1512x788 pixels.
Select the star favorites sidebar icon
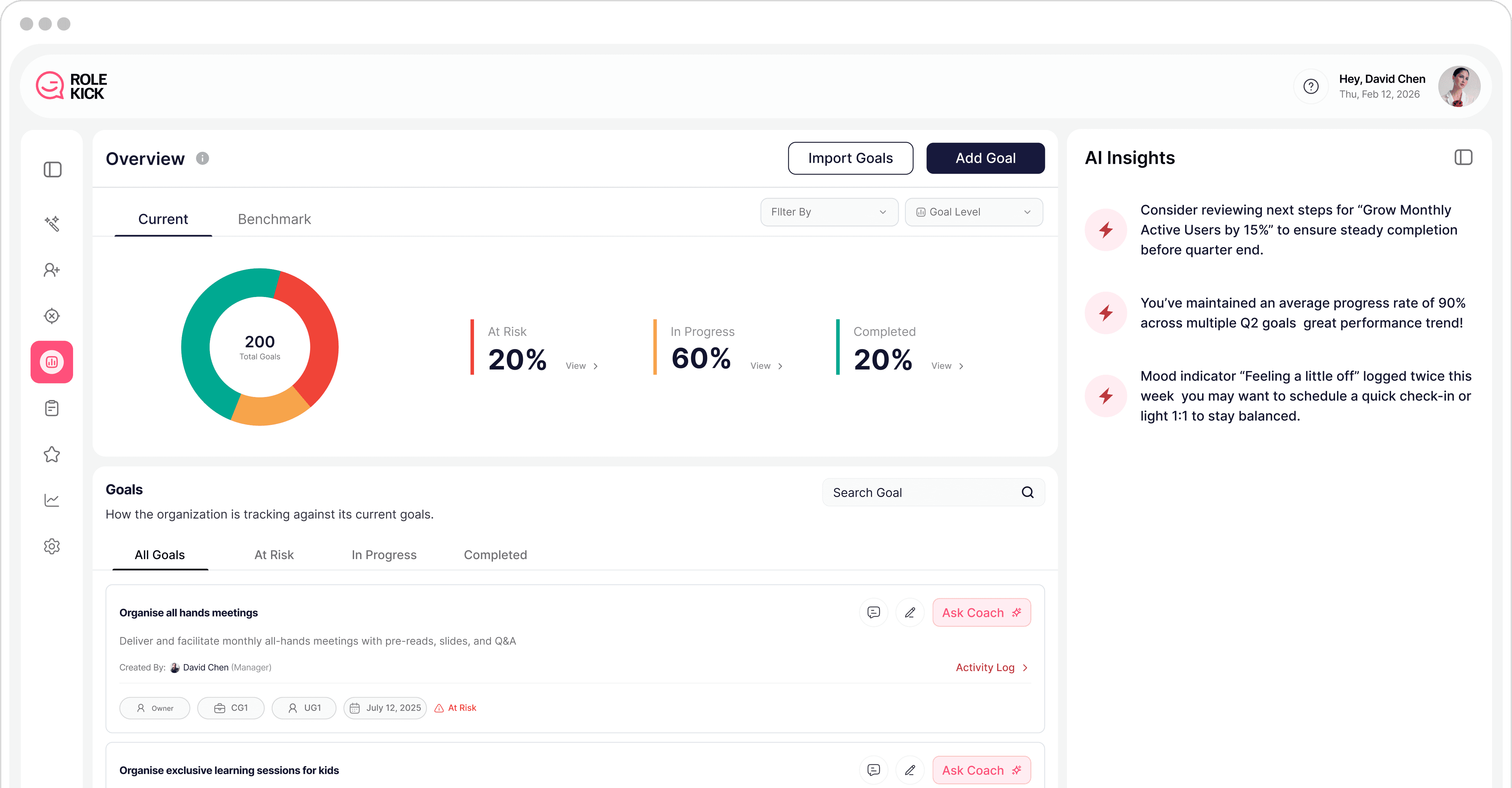pos(52,454)
